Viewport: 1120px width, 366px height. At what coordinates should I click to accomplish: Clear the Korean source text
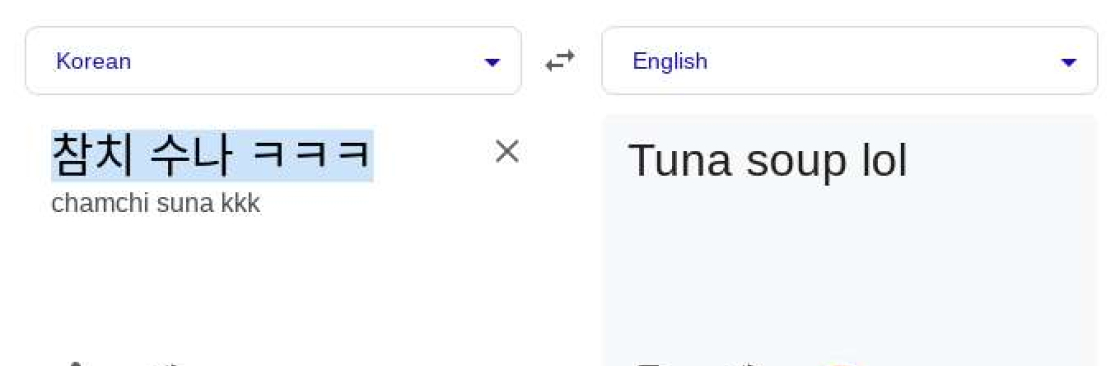coord(507,152)
